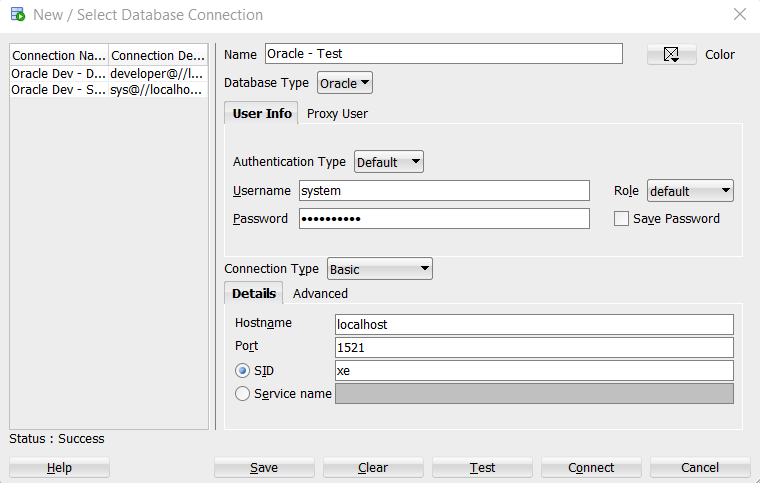Click the SID field containing xe
The width and height of the screenshot is (760, 483).
[x=534, y=371]
